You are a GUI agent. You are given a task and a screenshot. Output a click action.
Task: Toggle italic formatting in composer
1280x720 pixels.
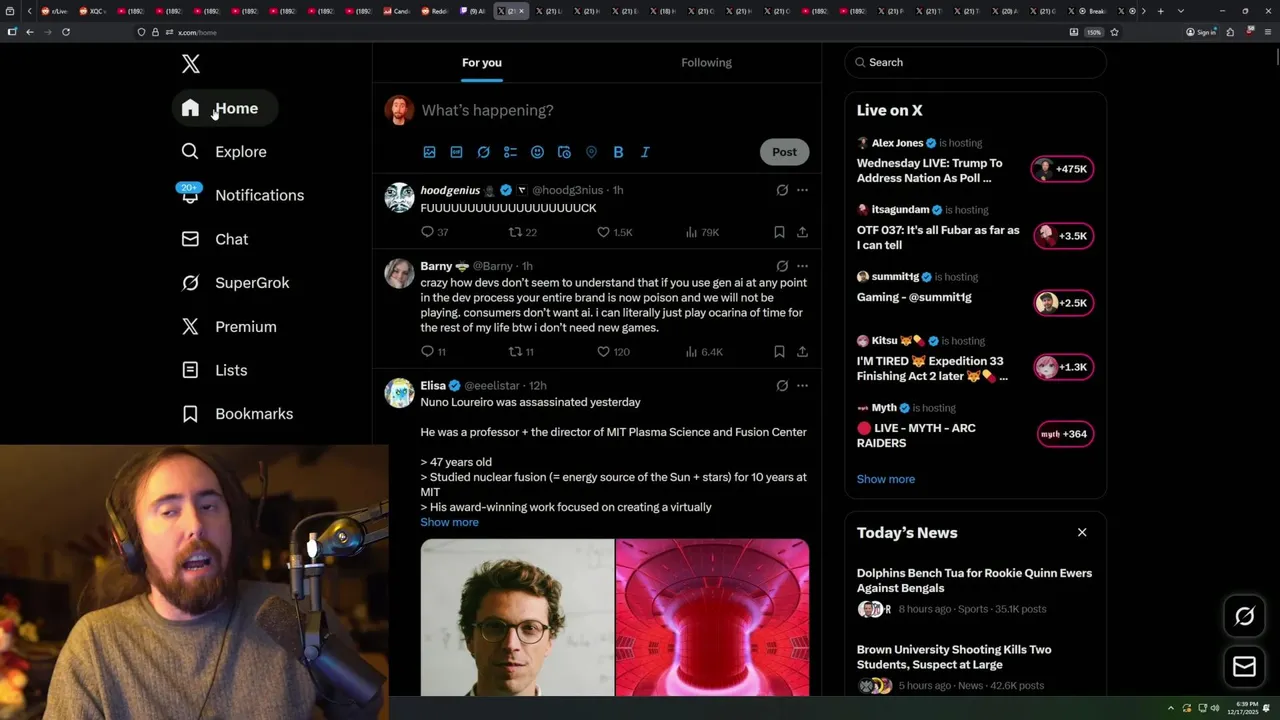pyautogui.click(x=645, y=152)
